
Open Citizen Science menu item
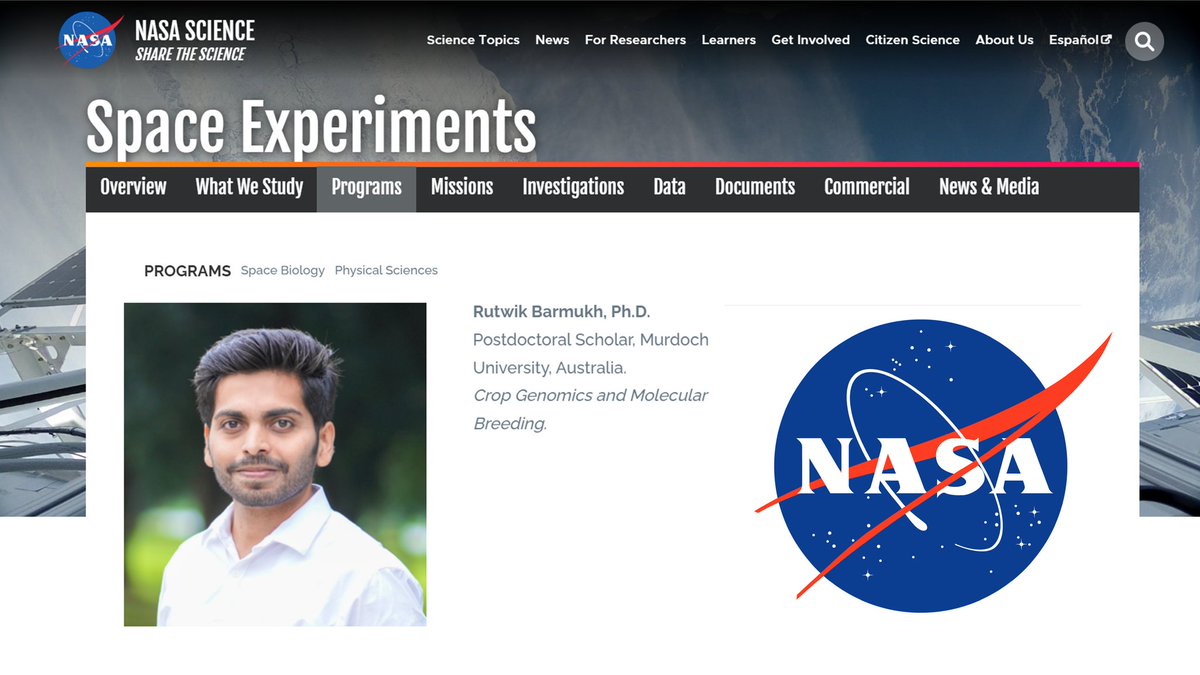(x=912, y=40)
